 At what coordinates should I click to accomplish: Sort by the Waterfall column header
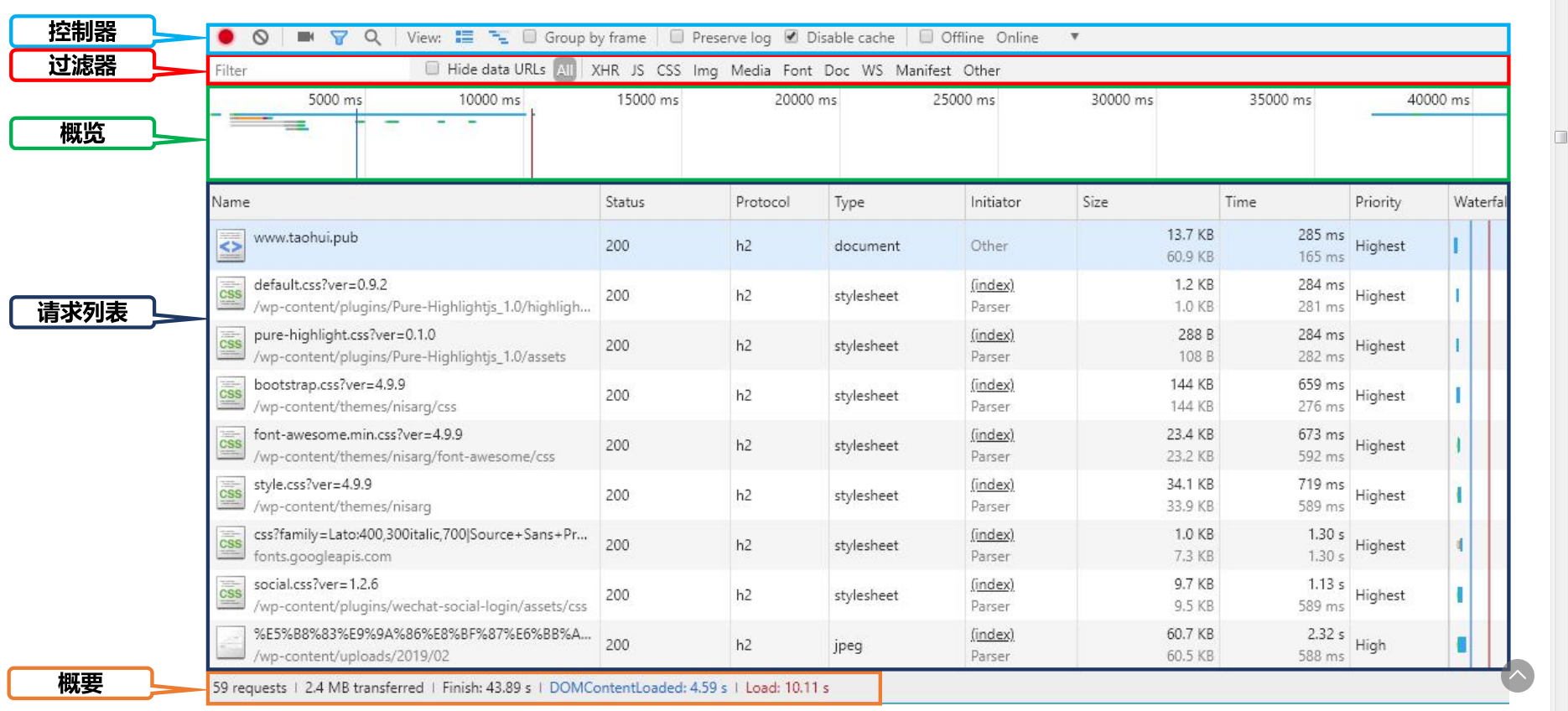point(1478,202)
